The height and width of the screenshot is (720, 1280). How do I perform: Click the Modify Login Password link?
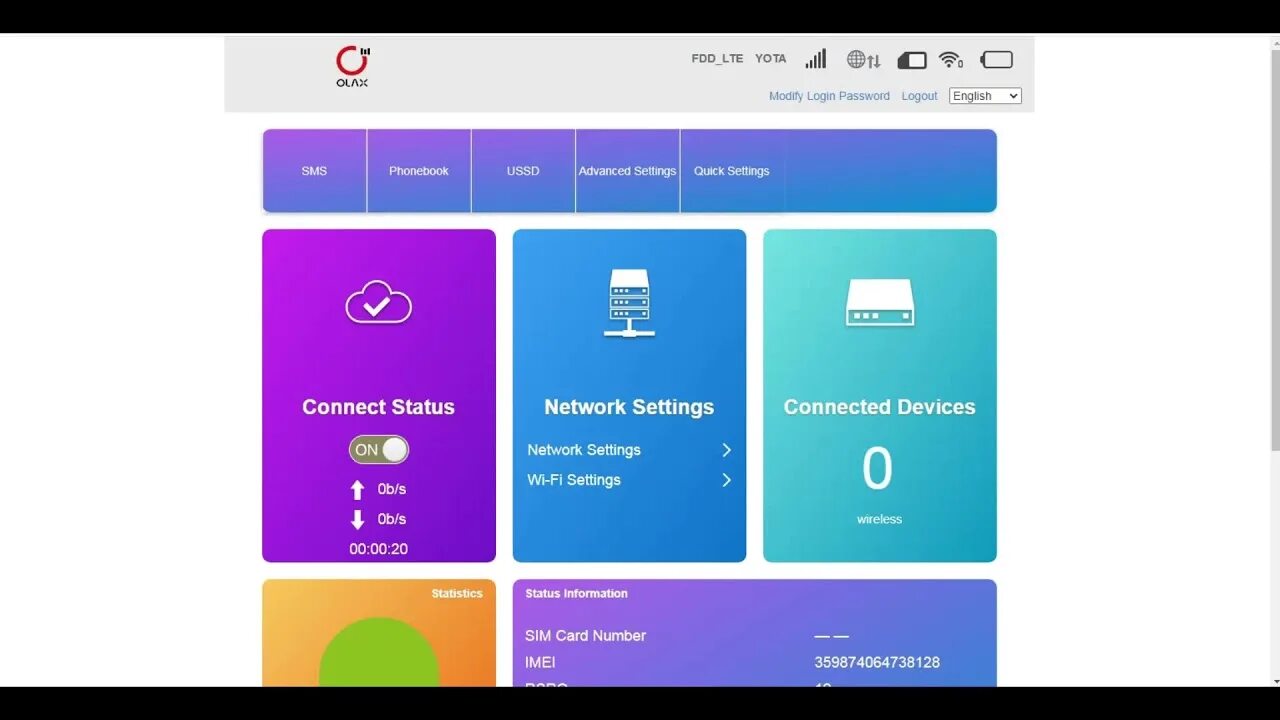click(x=829, y=96)
